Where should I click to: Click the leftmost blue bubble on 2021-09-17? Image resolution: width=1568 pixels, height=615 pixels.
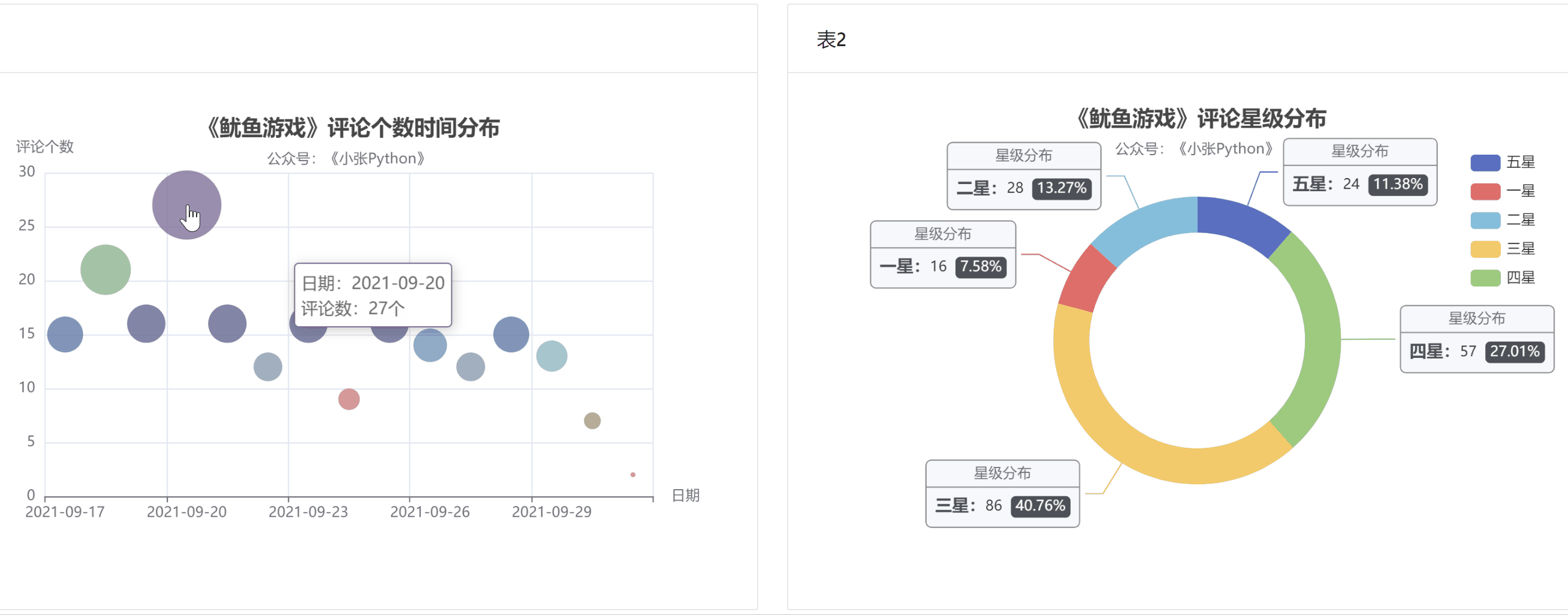pos(65,334)
